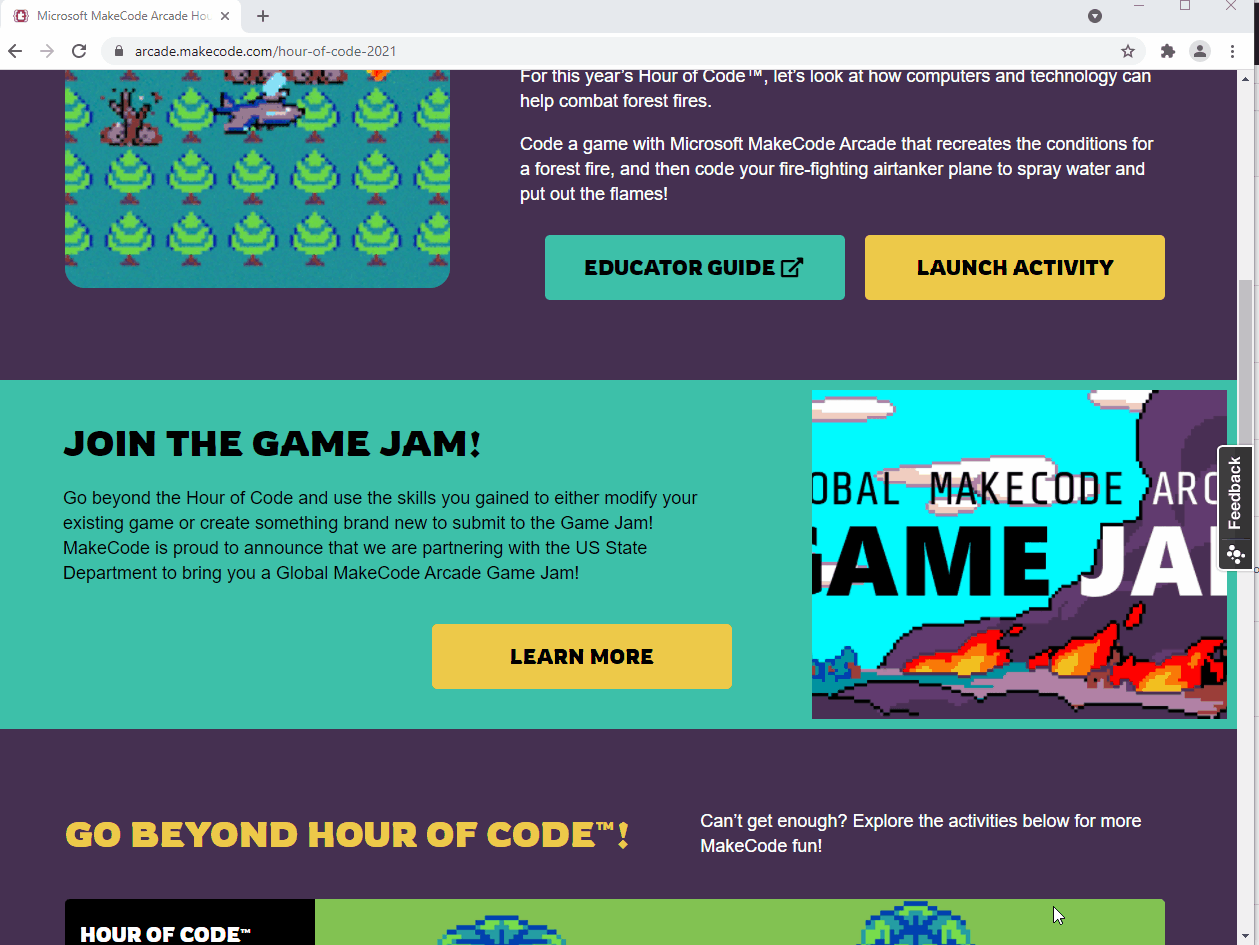Screen dimensions: 1259x945
Task: Open a new tab with the plus icon
Action: [x=263, y=16]
